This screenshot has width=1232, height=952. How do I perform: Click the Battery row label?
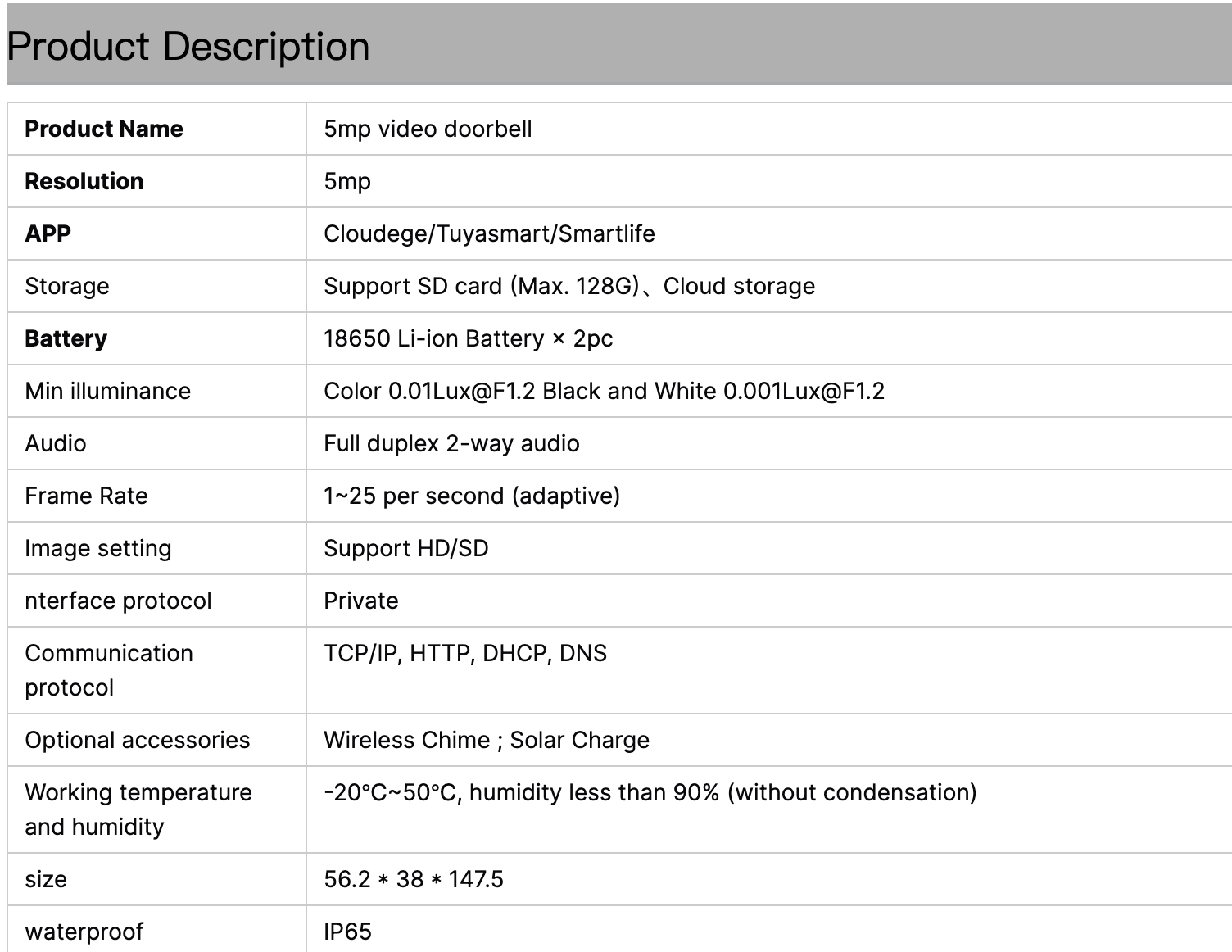click(66, 338)
